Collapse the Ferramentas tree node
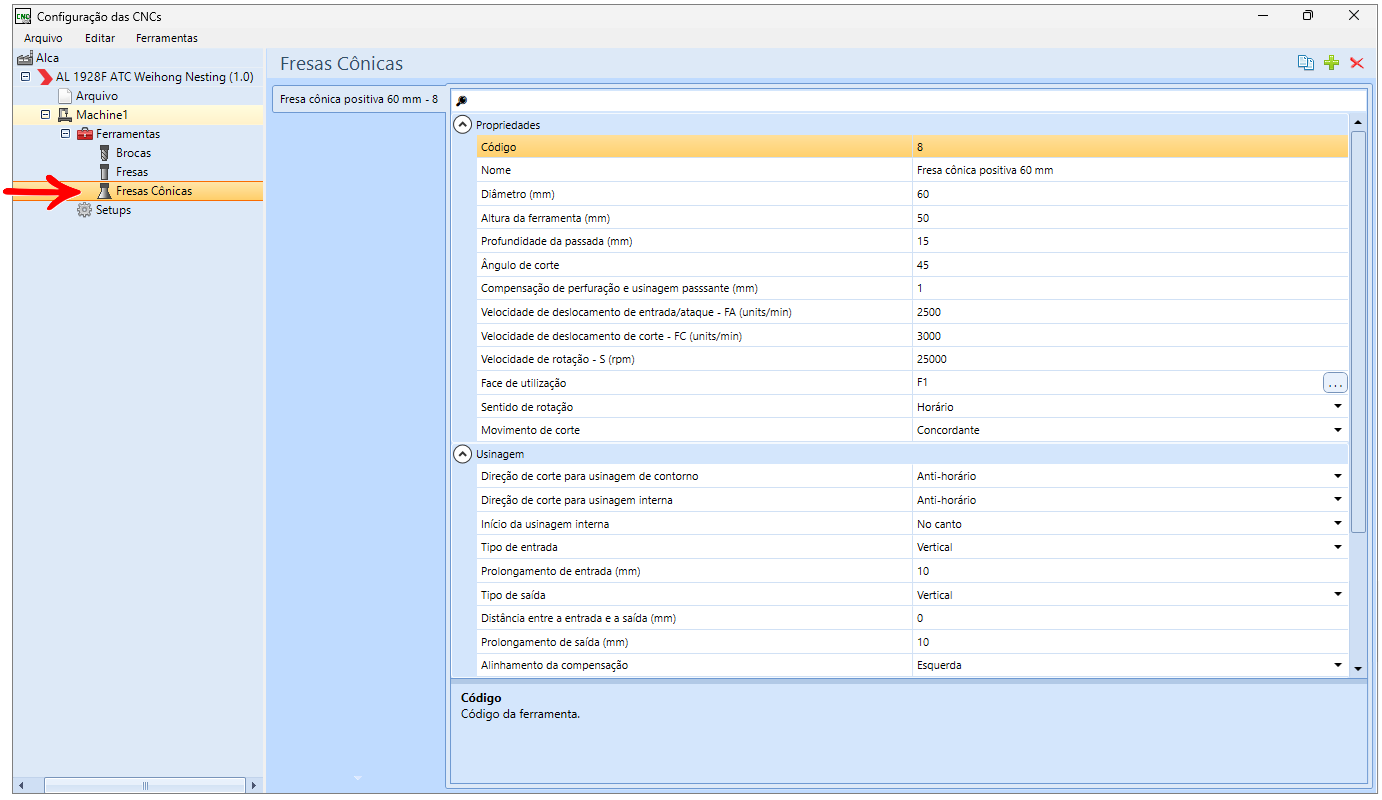 (65, 134)
